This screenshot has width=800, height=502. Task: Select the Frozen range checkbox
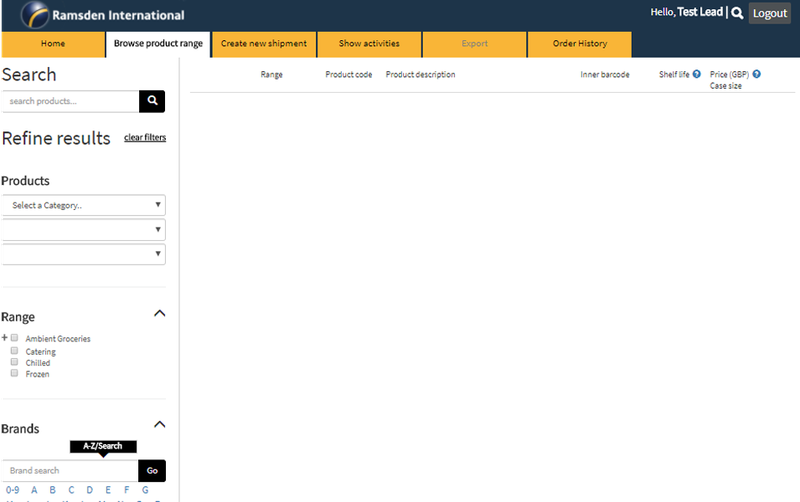tap(15, 373)
